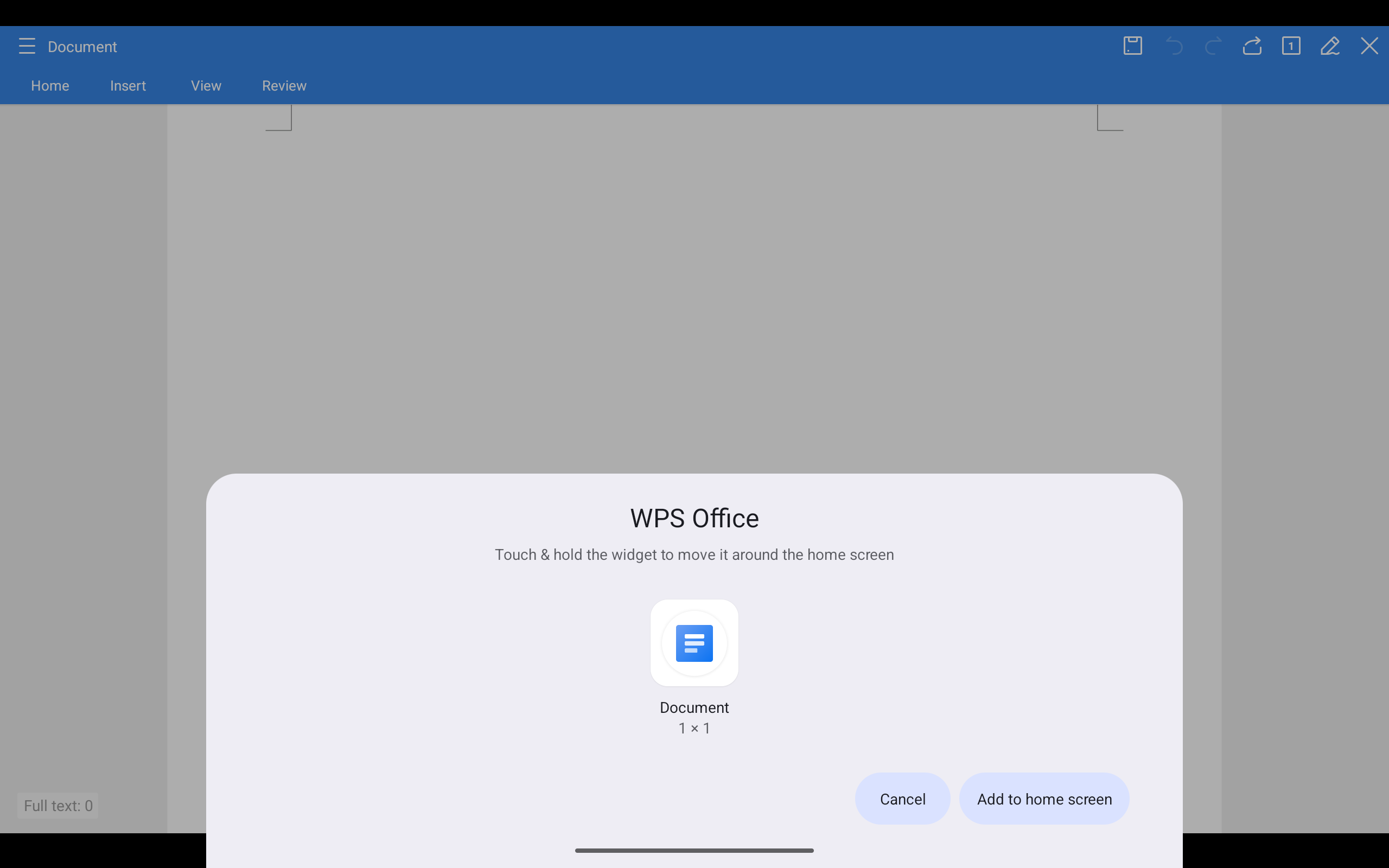Tap the Document widget preview icon
The image size is (1389, 868).
point(694,643)
